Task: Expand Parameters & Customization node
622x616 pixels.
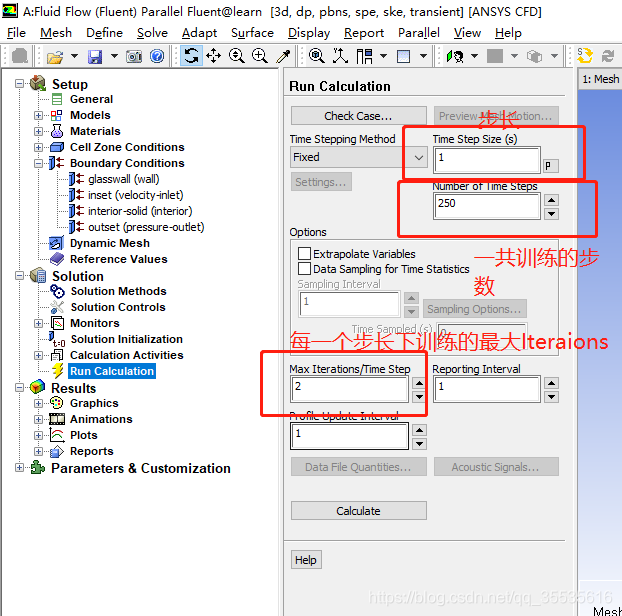Action: [x=19, y=468]
